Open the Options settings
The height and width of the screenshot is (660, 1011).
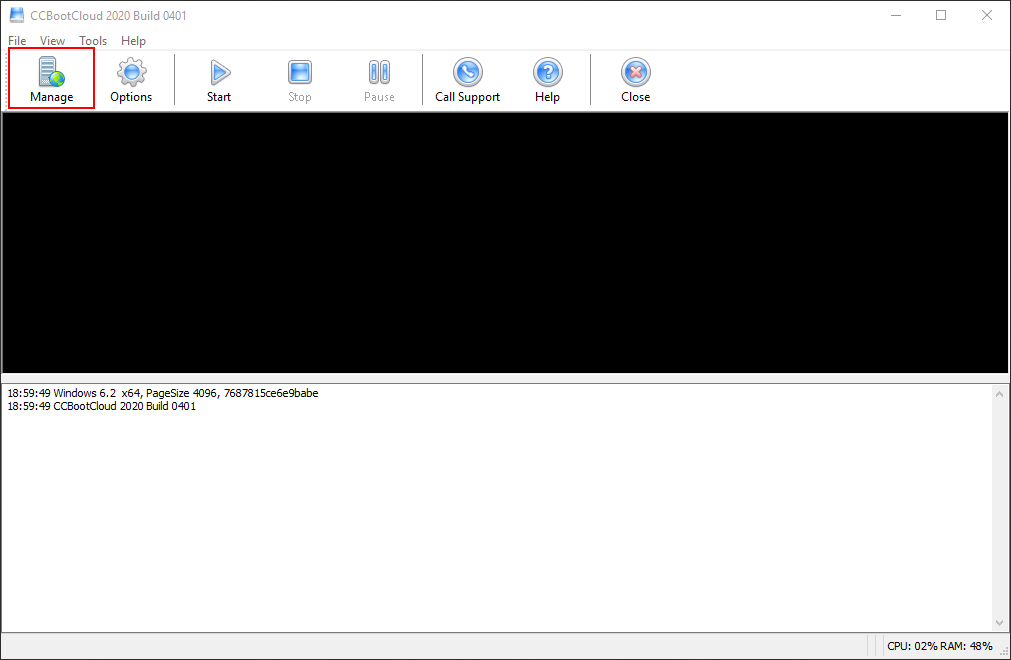130,79
